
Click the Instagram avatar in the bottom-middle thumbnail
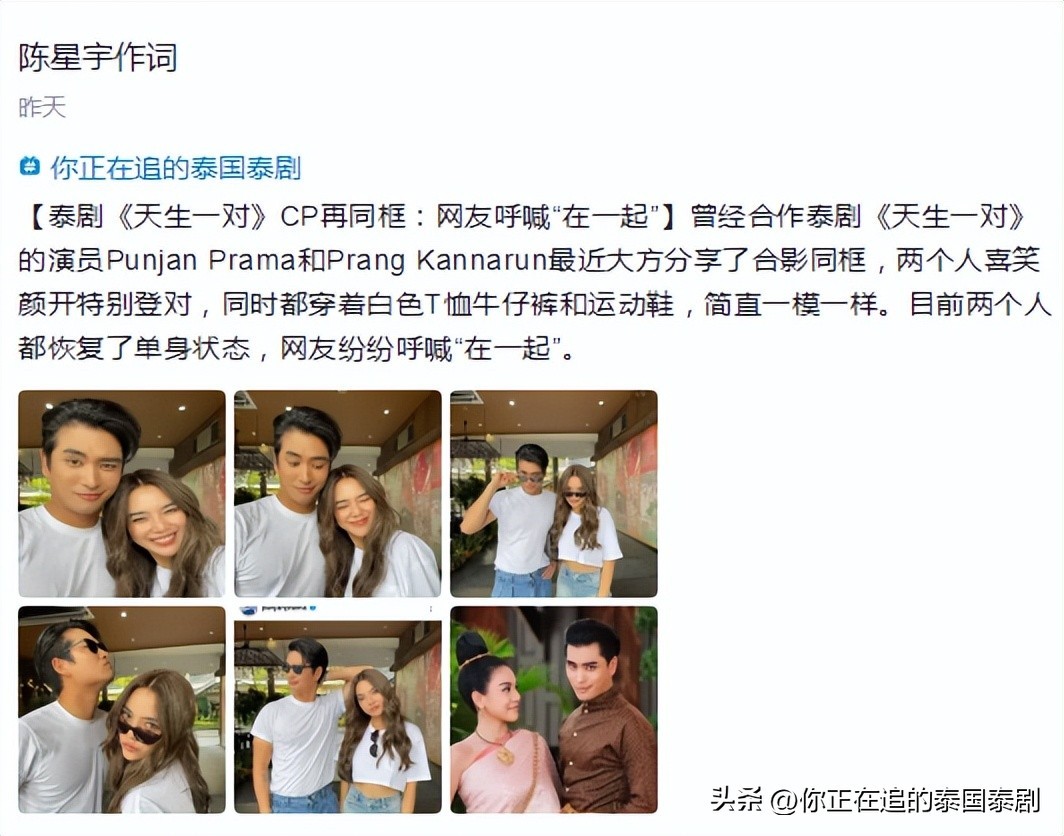pos(248,609)
